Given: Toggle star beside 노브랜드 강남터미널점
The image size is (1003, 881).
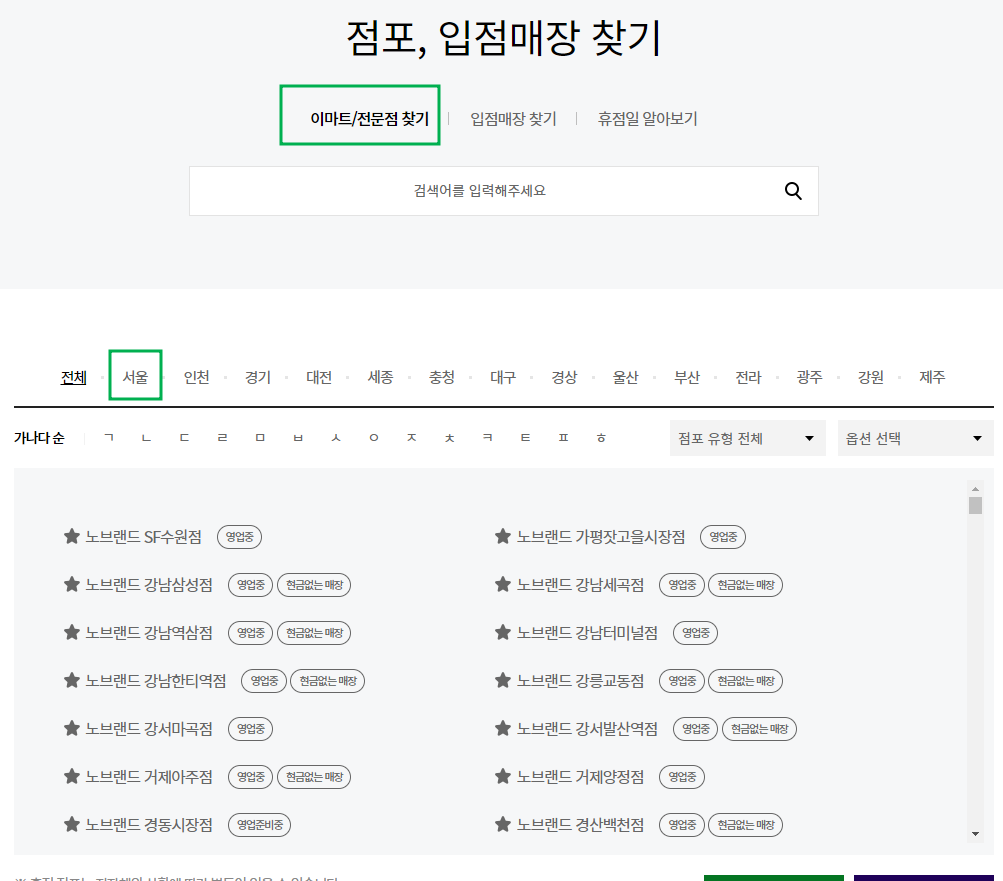Looking at the screenshot, I should pyautogui.click(x=503, y=632).
